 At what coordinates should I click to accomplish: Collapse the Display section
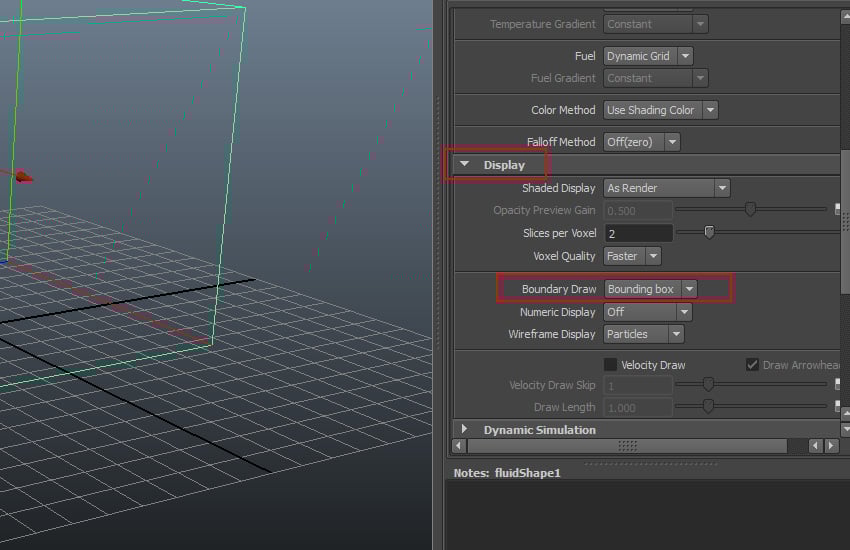[465, 164]
